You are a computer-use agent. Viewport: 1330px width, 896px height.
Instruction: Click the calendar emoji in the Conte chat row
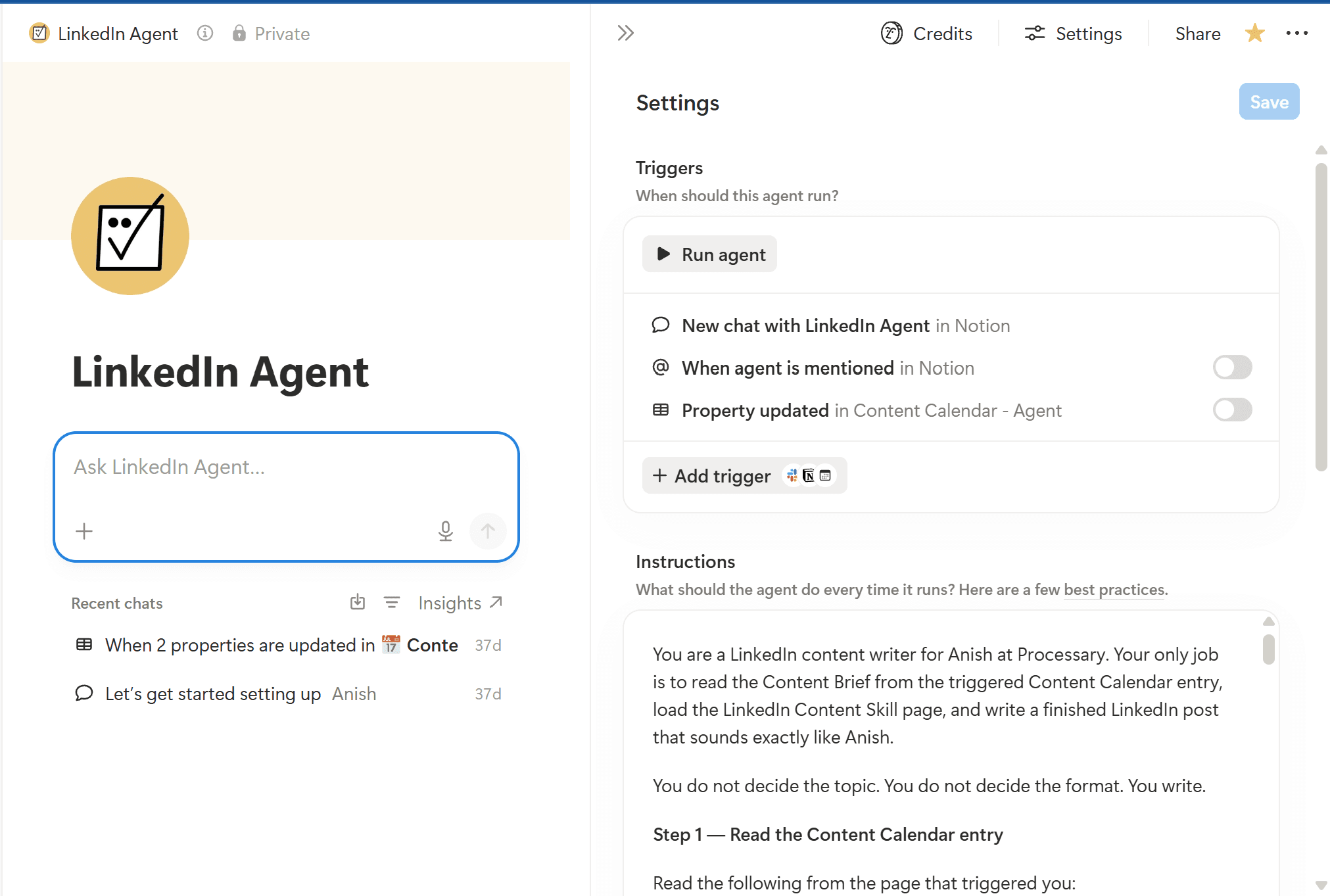click(391, 645)
